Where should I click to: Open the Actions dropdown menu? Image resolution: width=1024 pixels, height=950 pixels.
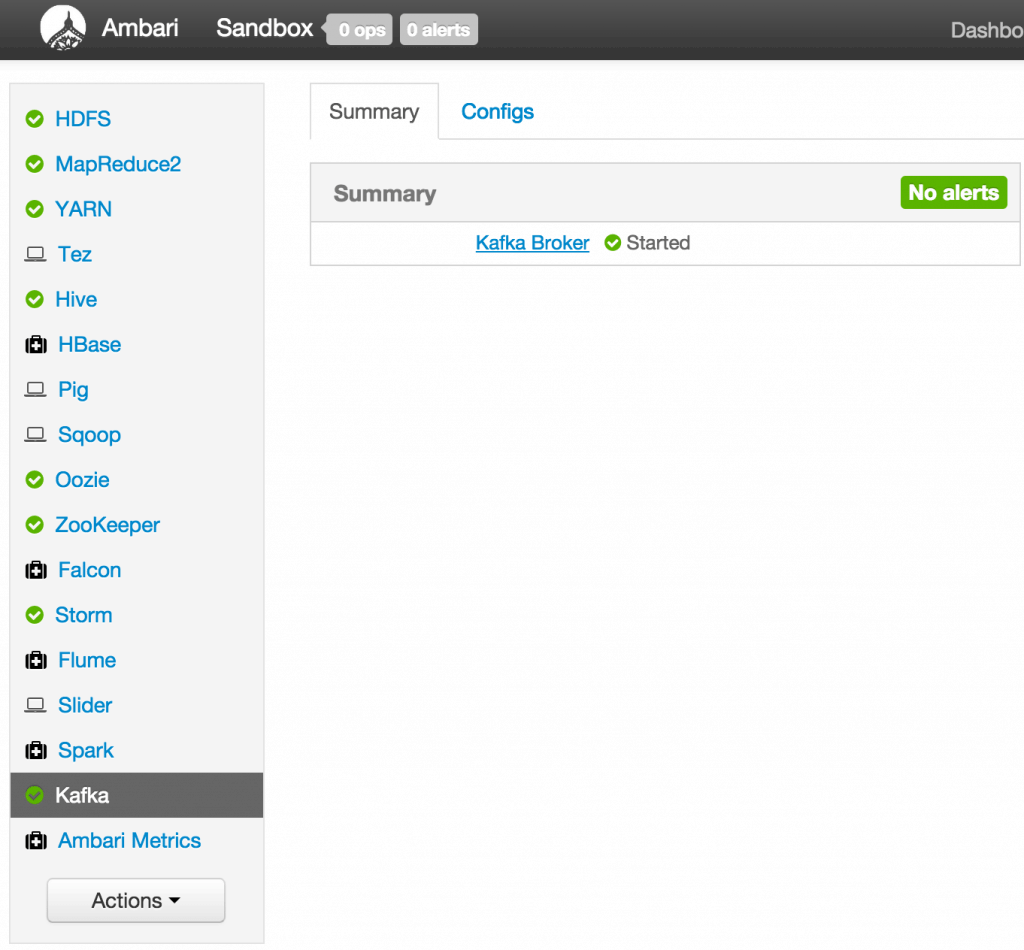point(136,901)
